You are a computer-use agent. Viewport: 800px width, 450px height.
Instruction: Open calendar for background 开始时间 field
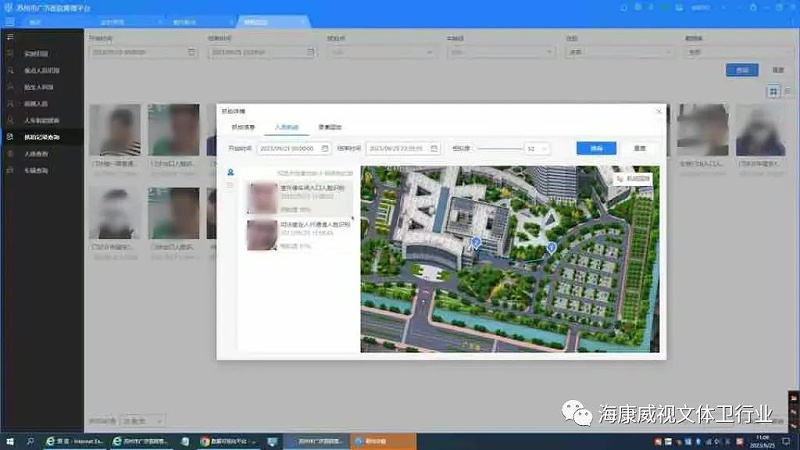[x=191, y=52]
